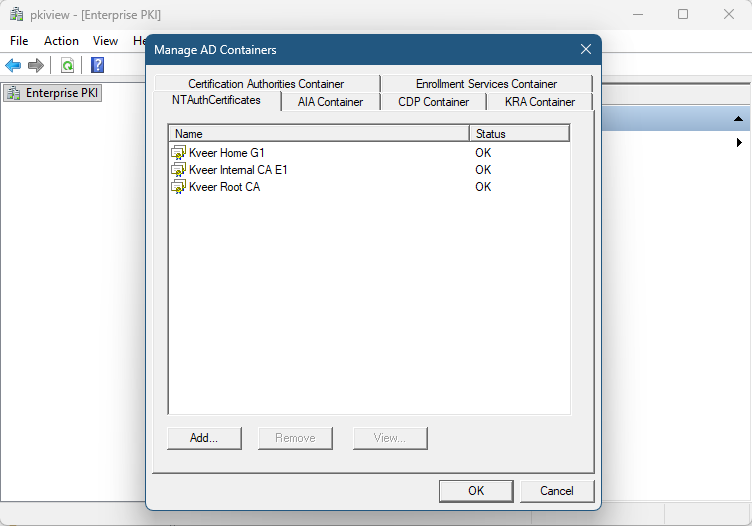Select the Kveer Home G1 certificate icon
Viewport: 752px width, 526px height.
pyautogui.click(x=179, y=153)
